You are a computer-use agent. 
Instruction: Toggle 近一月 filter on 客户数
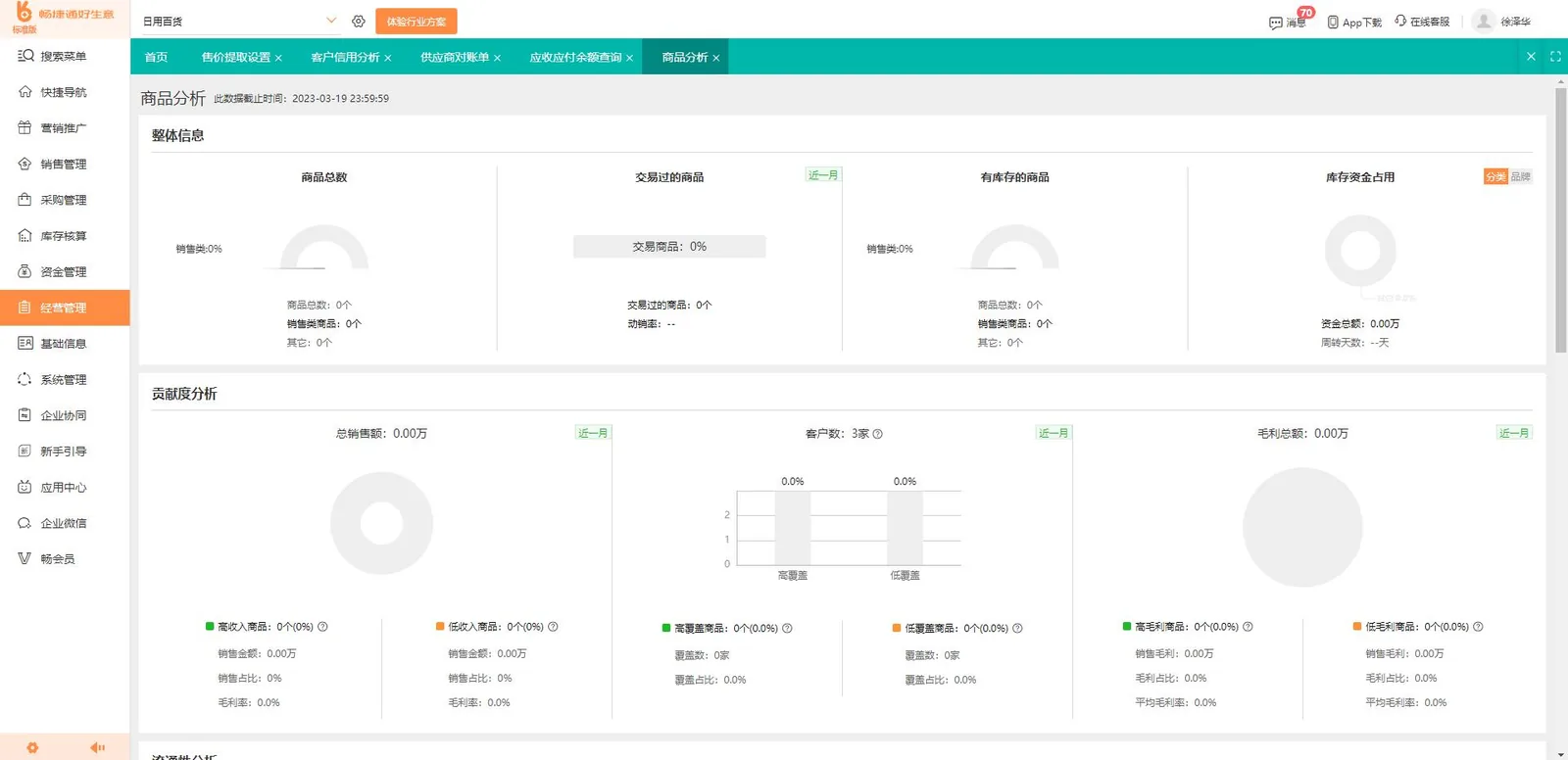[1053, 433]
